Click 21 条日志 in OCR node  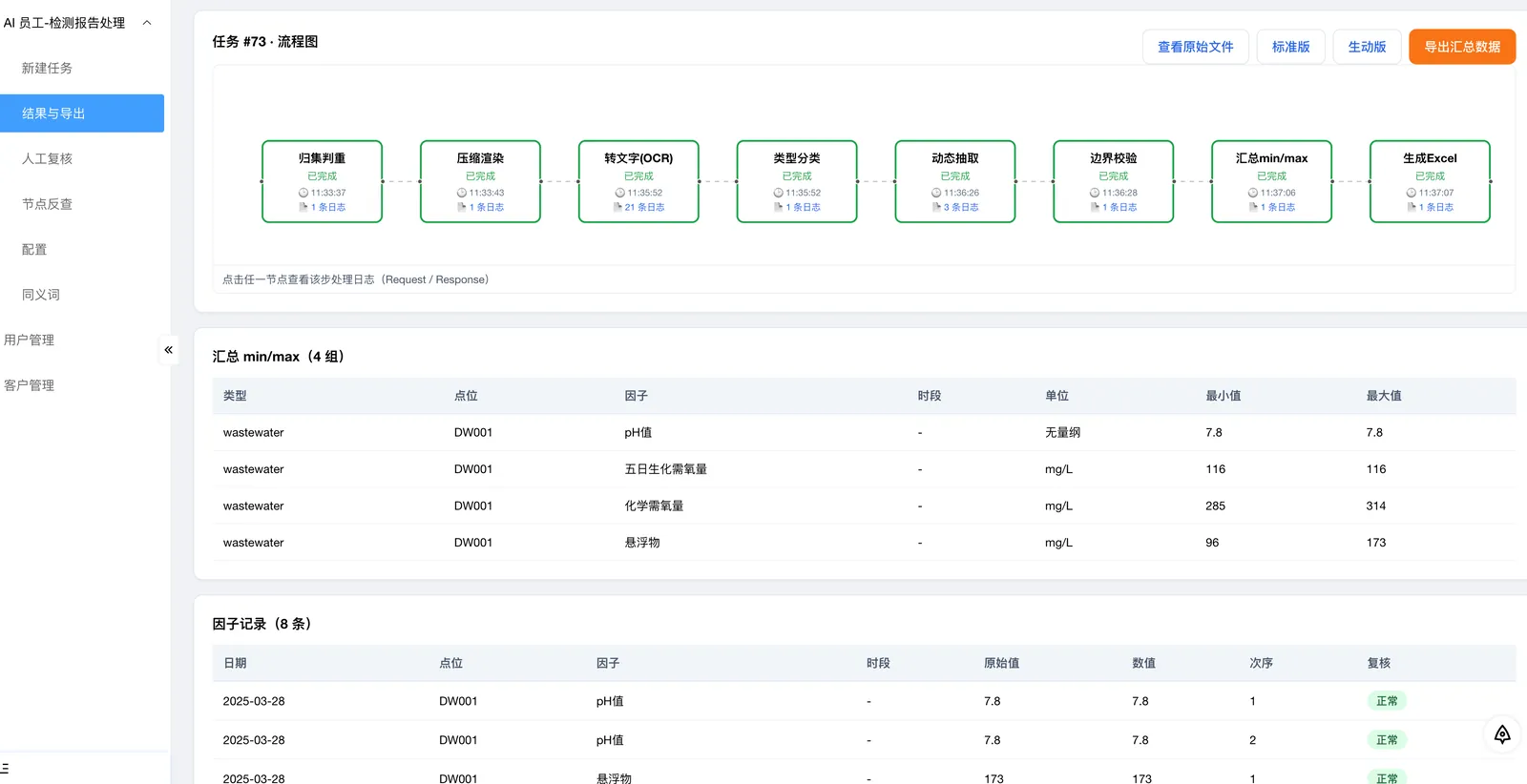(645, 207)
